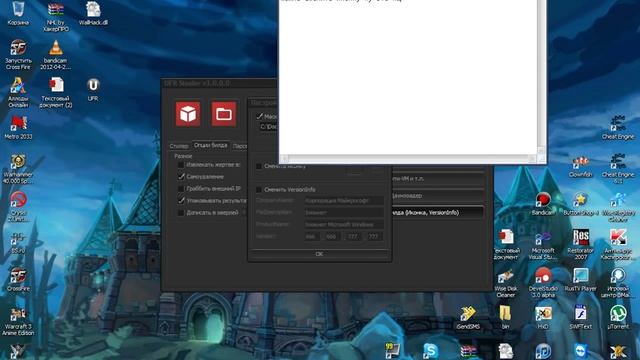Click the white window's horizontal scrollbar right arrow

[532, 159]
